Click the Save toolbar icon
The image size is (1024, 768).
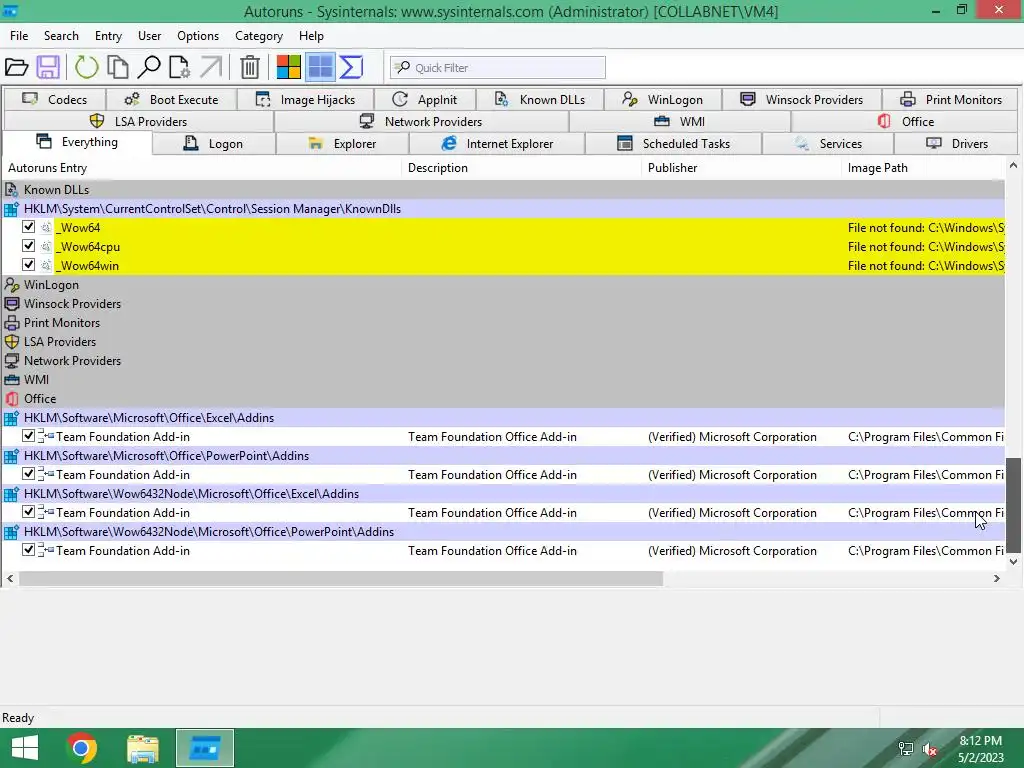[x=48, y=67]
